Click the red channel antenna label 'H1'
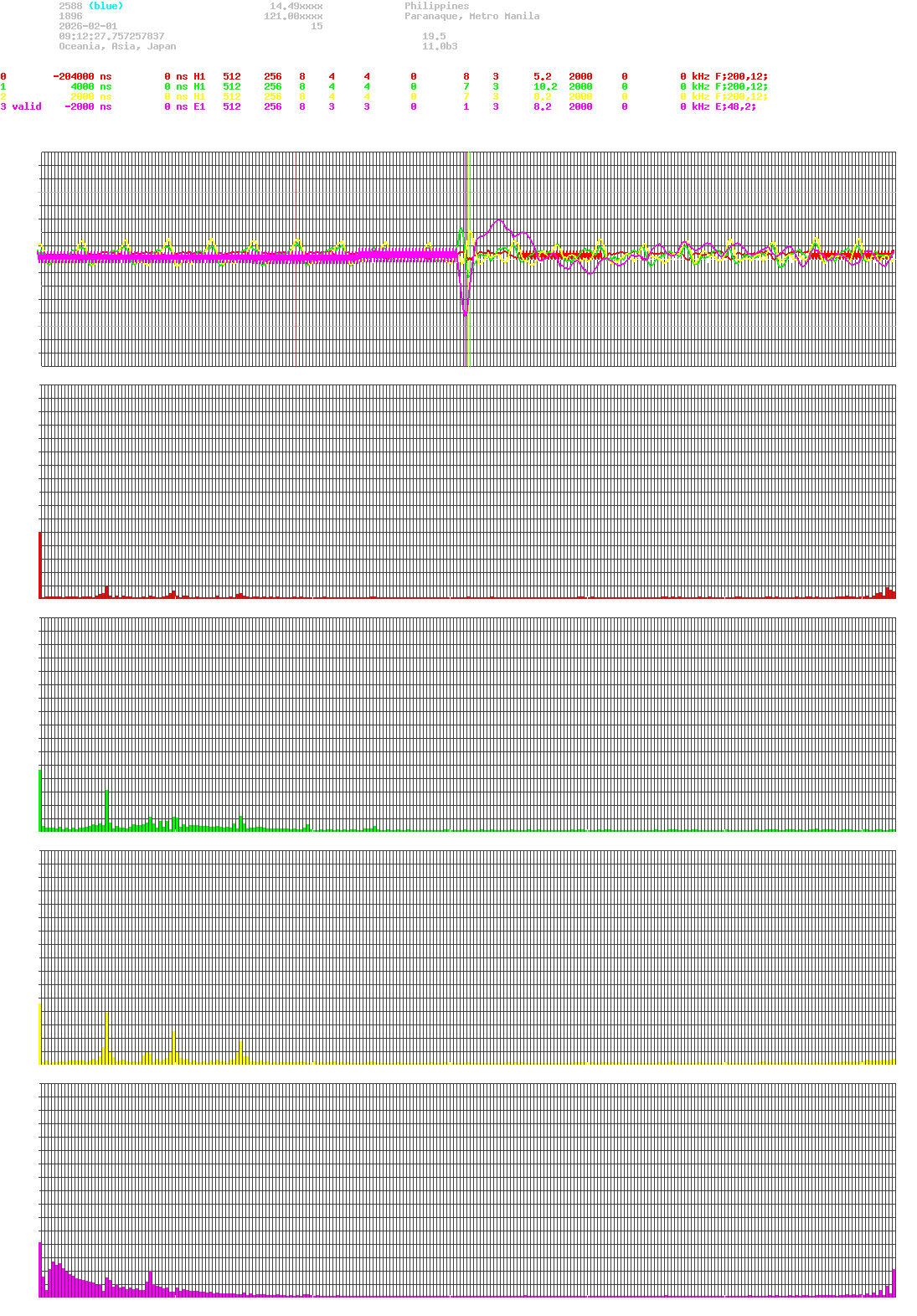The image size is (917, 1316). (x=199, y=76)
